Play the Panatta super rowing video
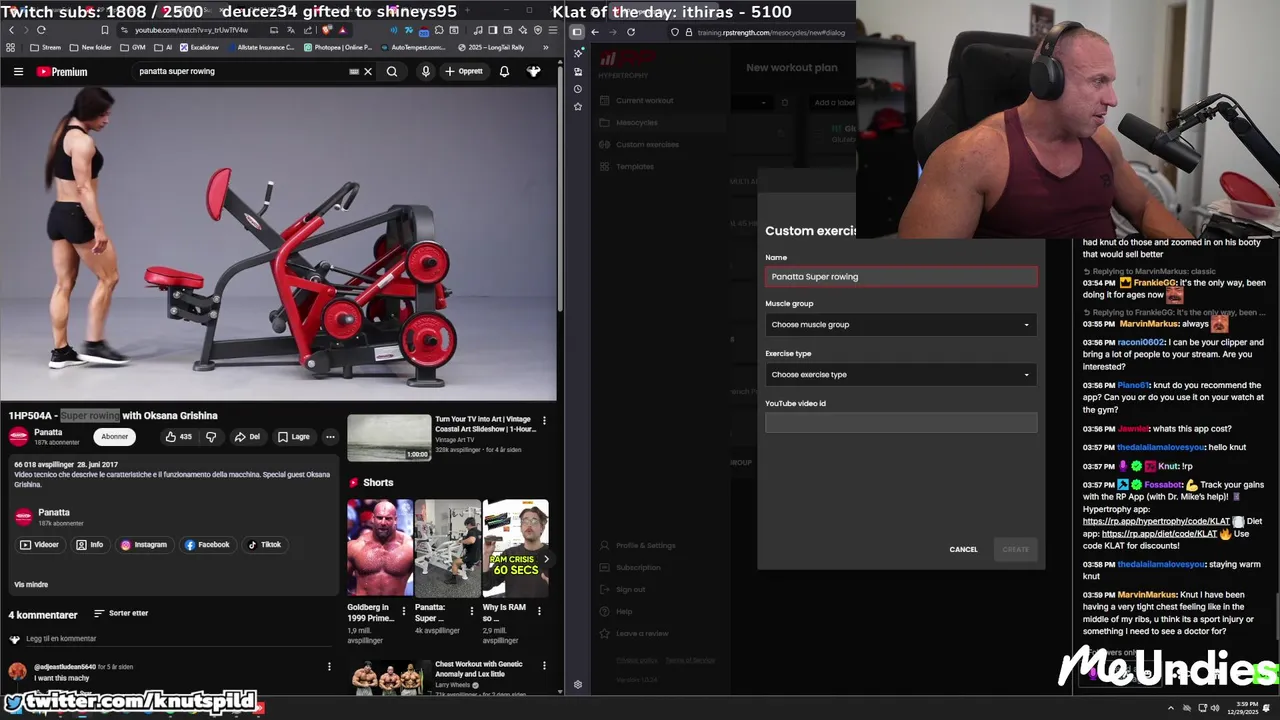 click(278, 244)
